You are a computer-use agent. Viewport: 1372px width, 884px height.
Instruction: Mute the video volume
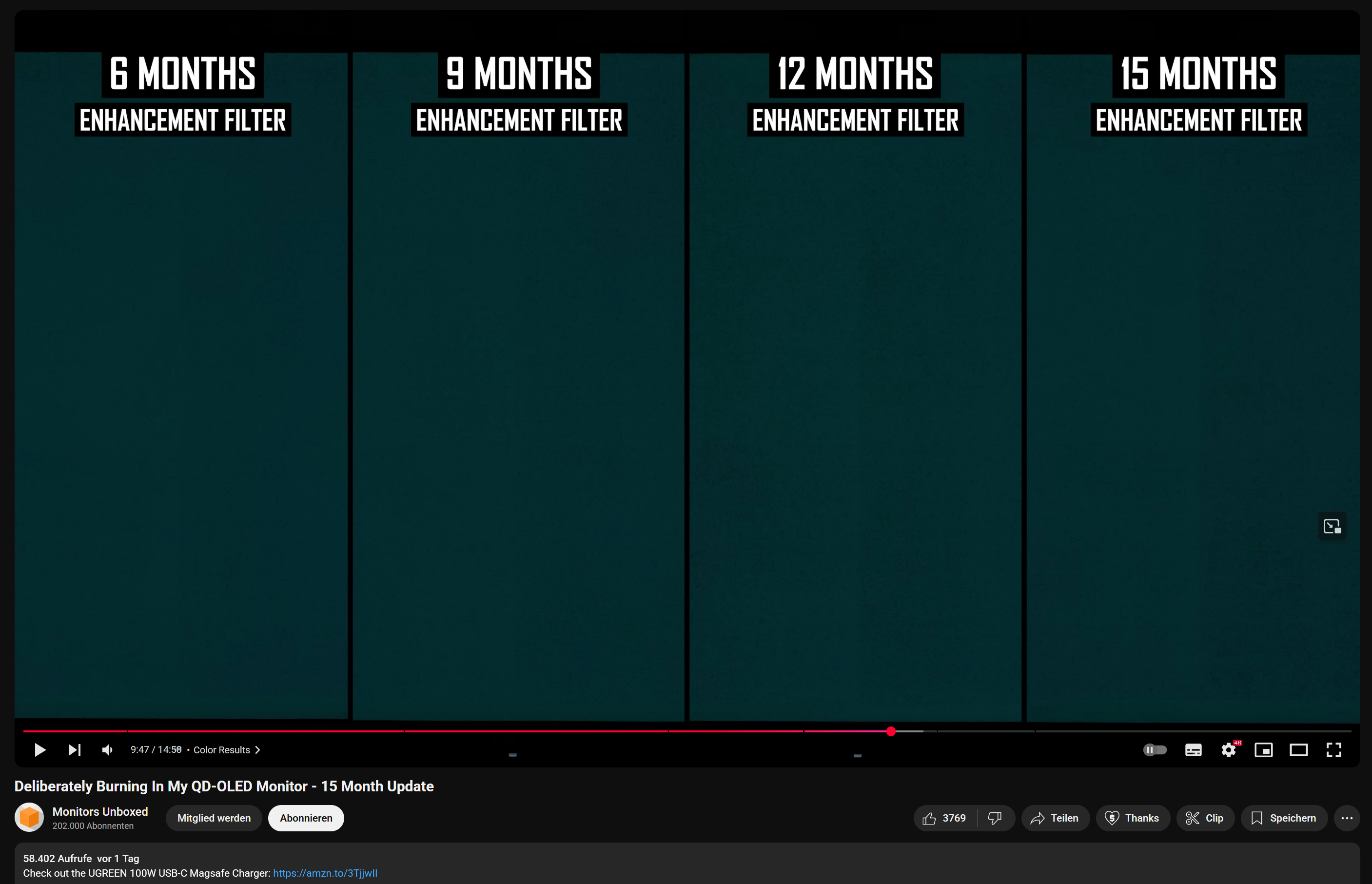click(x=107, y=750)
